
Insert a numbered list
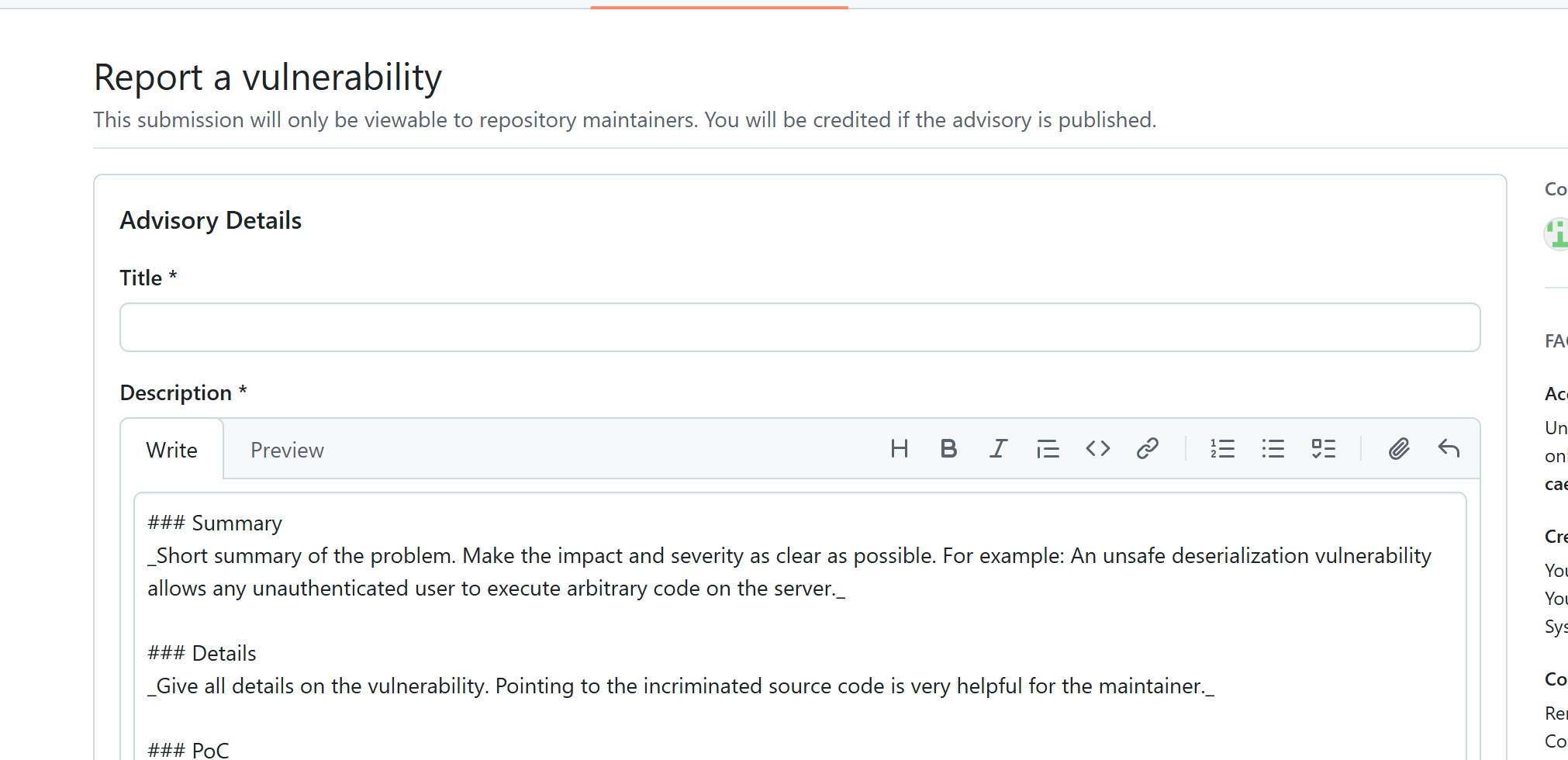pyautogui.click(x=1222, y=449)
